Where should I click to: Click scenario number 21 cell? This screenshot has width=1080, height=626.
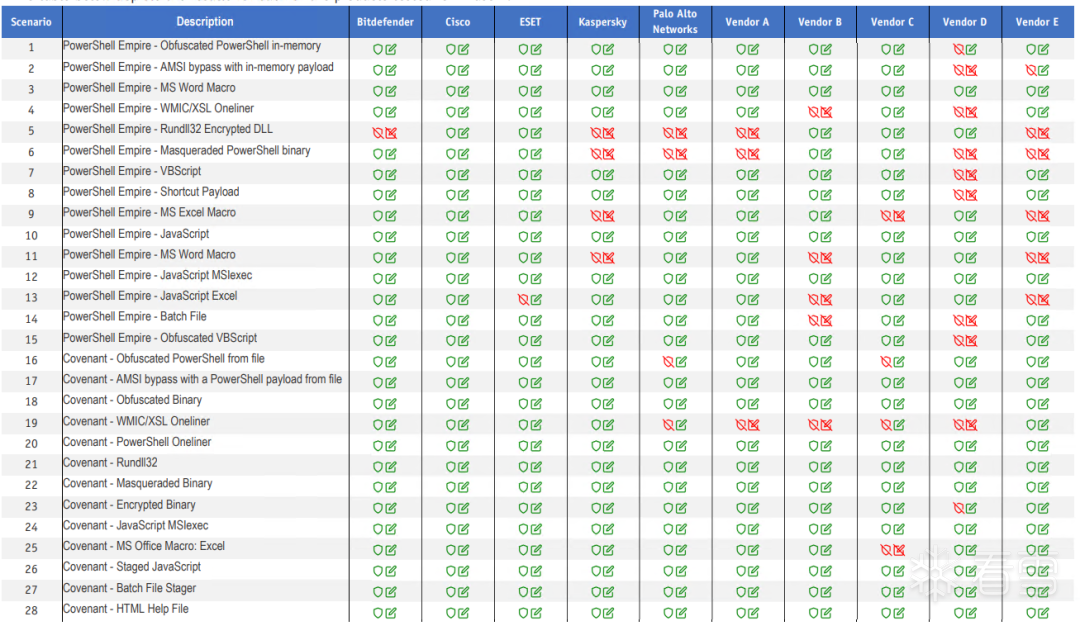click(x=31, y=464)
